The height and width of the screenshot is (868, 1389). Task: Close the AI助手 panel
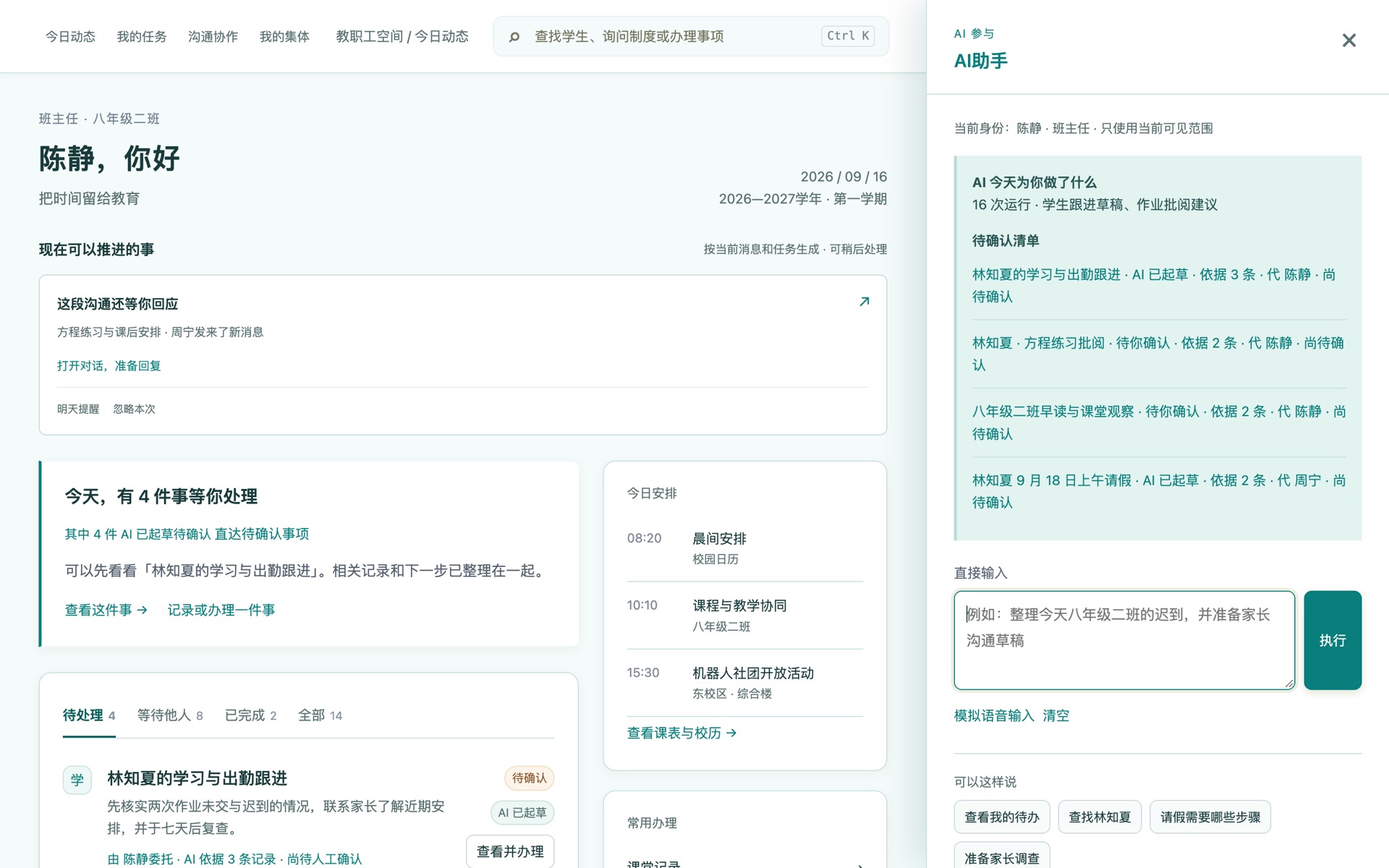click(1348, 41)
